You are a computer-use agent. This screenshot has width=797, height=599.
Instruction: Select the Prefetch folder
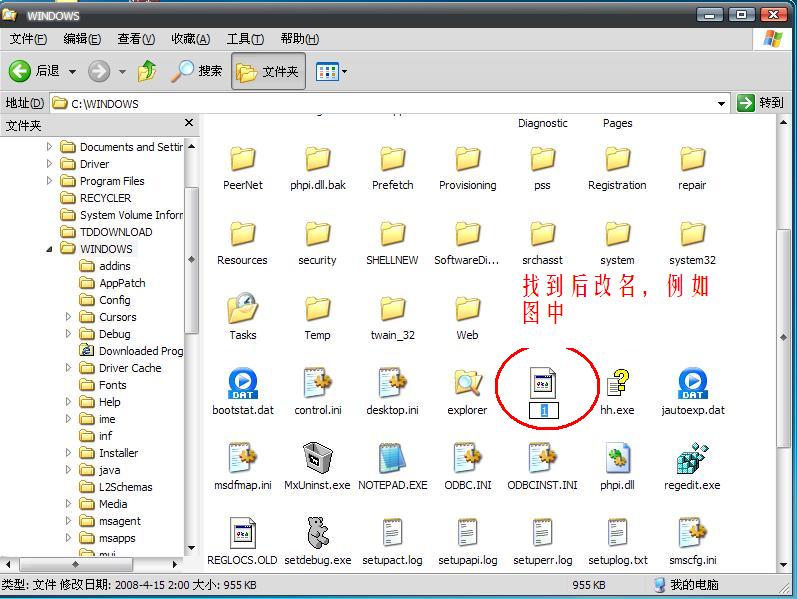point(392,167)
